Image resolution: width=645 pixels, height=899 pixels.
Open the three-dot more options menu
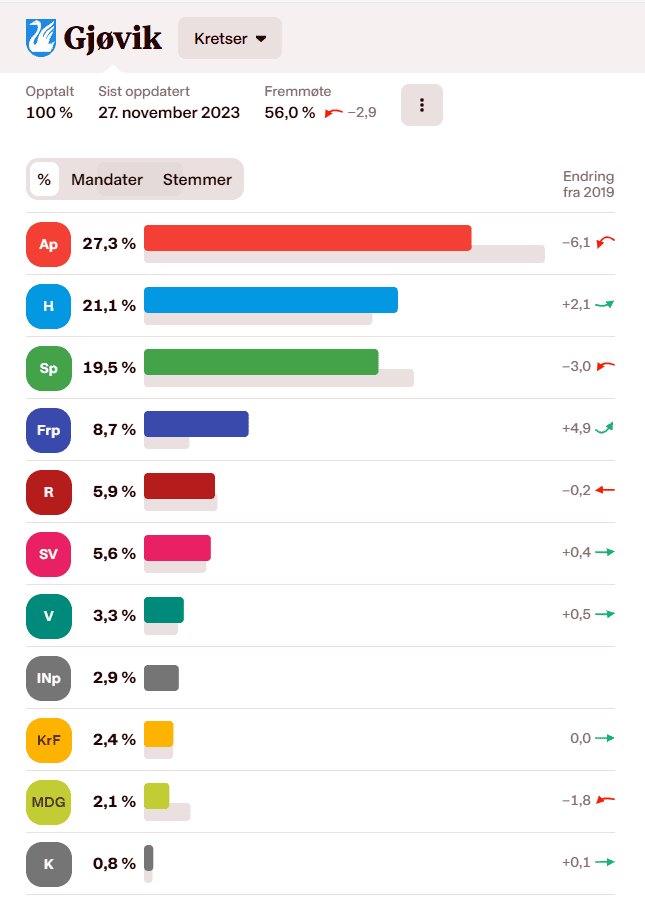[422, 105]
